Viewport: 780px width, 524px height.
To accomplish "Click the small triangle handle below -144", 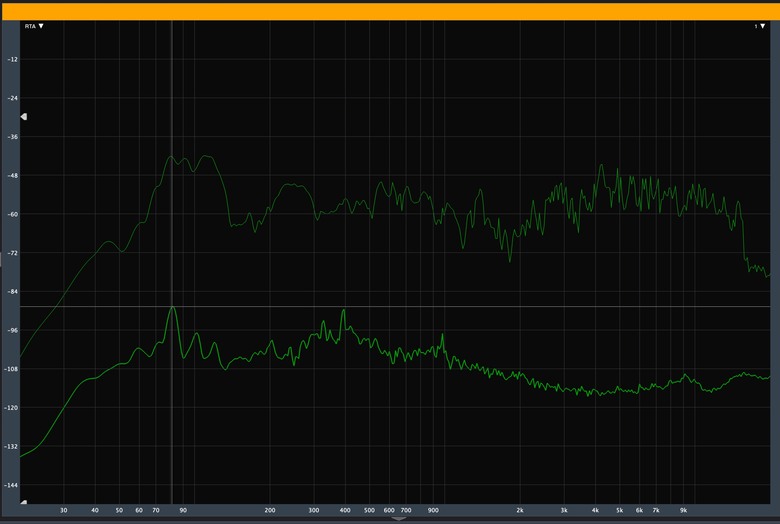I will (23, 502).
